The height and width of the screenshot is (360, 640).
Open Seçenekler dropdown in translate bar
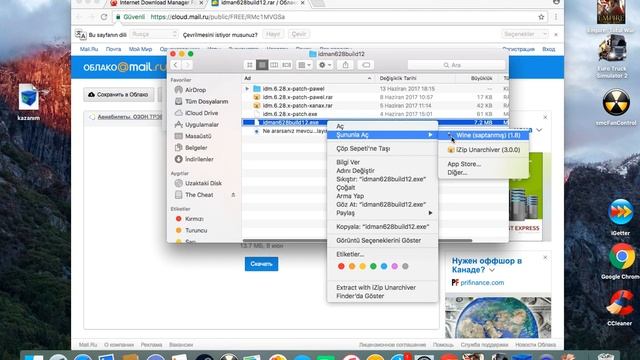(x=524, y=34)
